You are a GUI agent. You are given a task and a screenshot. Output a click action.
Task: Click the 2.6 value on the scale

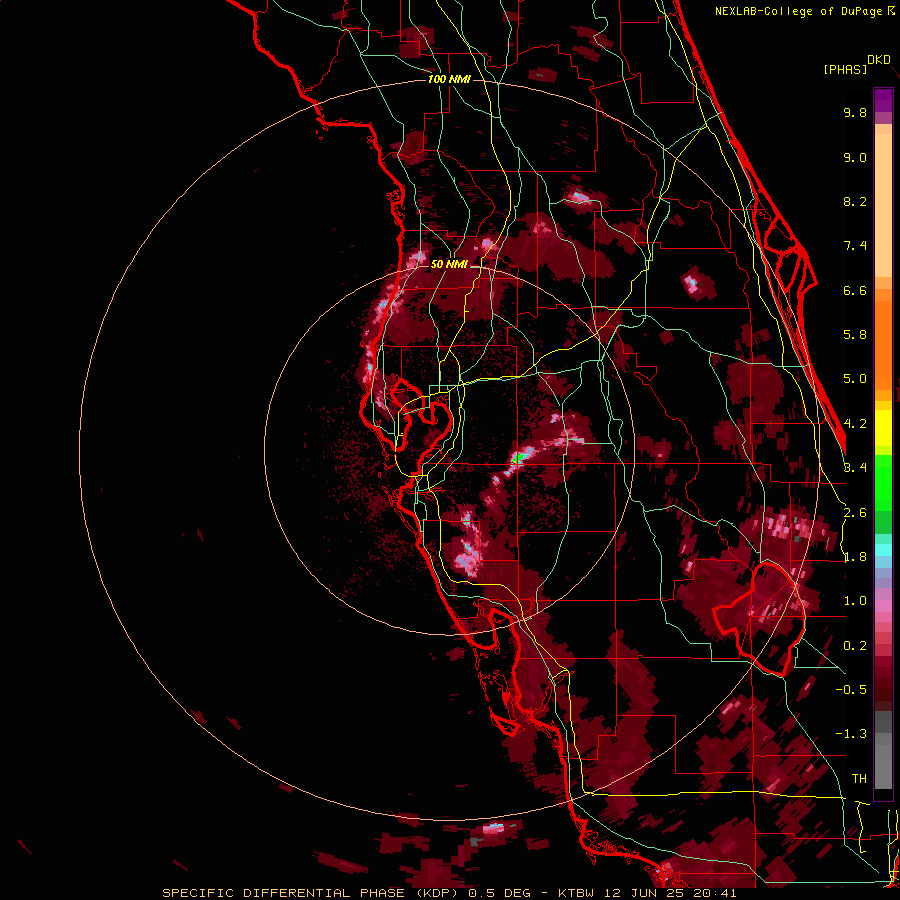coord(855,513)
